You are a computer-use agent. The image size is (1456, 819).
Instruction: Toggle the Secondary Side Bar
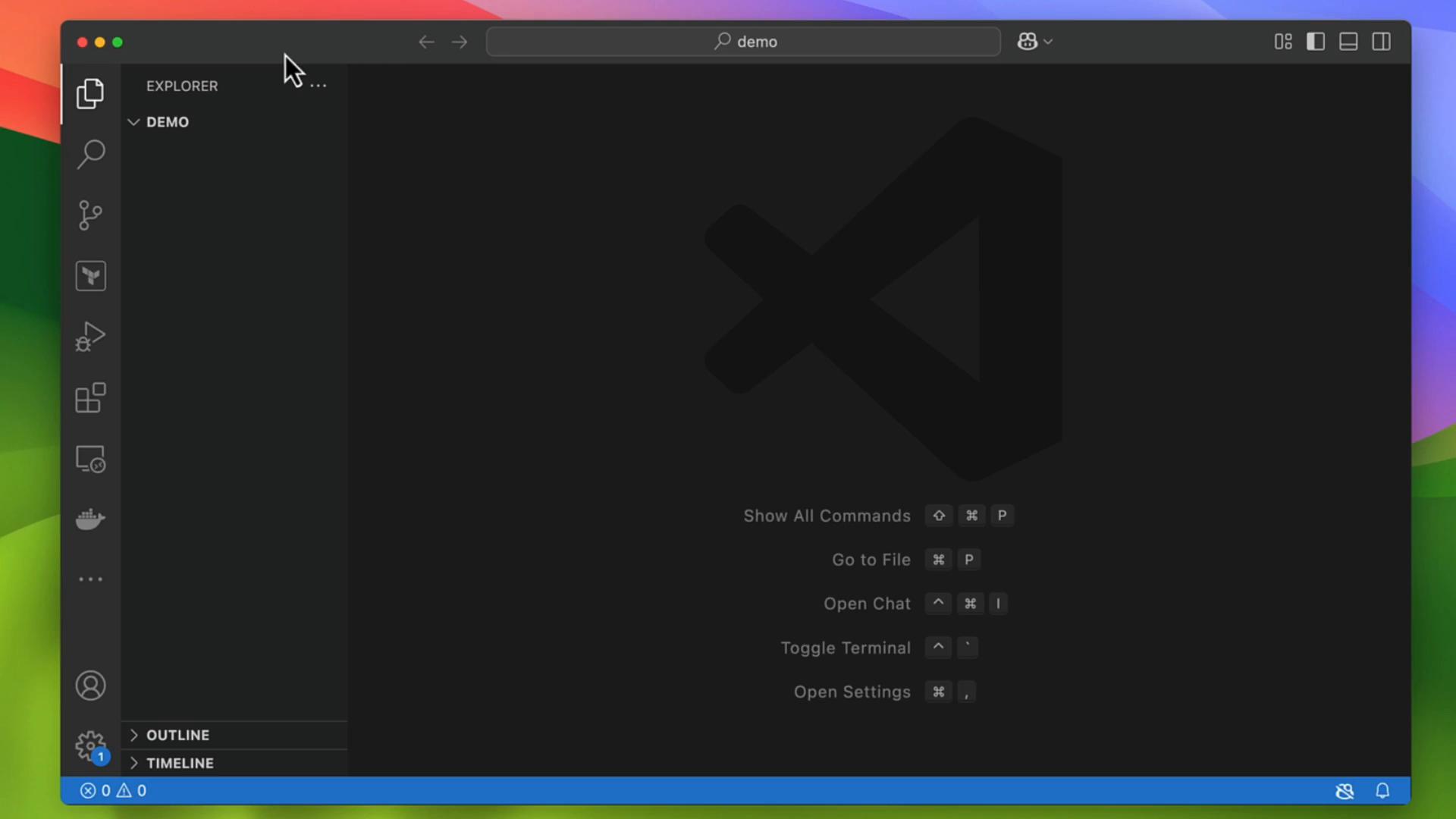(x=1382, y=42)
